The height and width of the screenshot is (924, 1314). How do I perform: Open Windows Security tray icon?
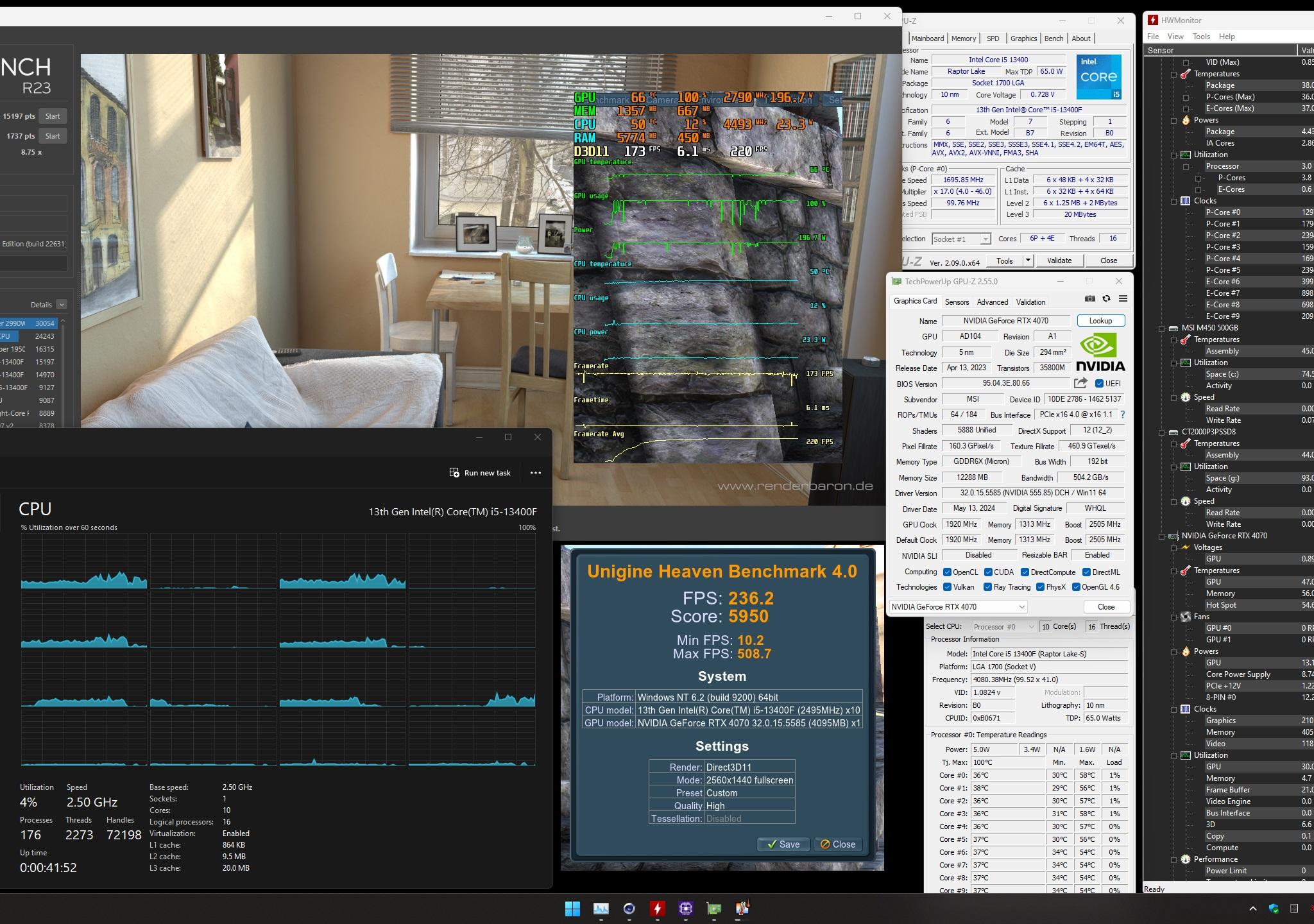click(x=1274, y=909)
